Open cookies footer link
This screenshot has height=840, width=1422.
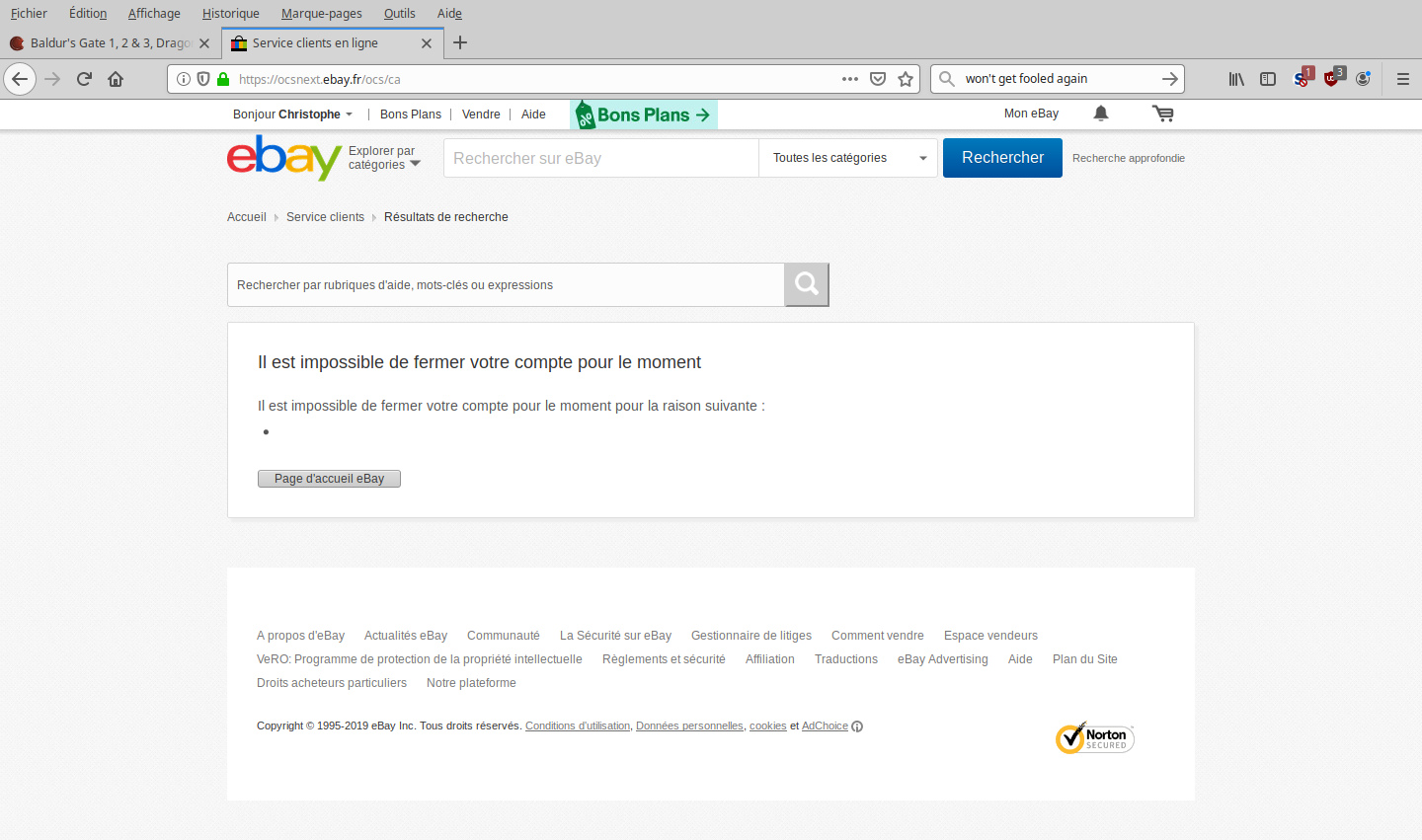[768, 726]
